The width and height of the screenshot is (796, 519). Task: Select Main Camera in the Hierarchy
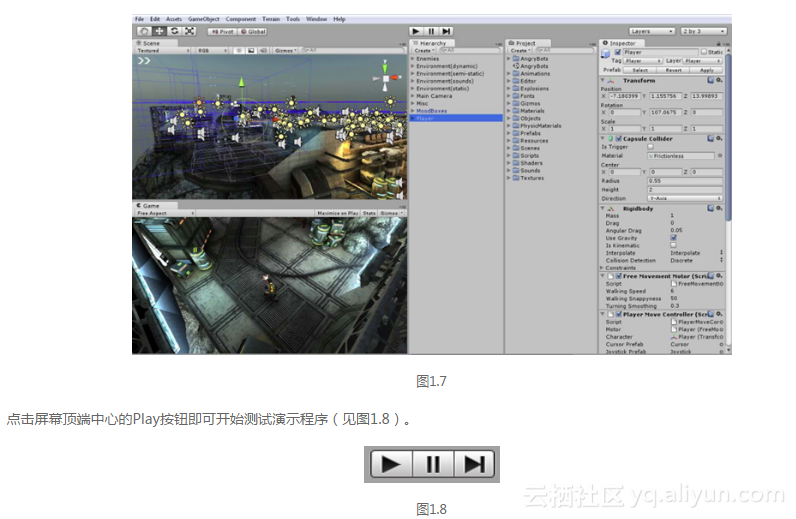click(434, 96)
